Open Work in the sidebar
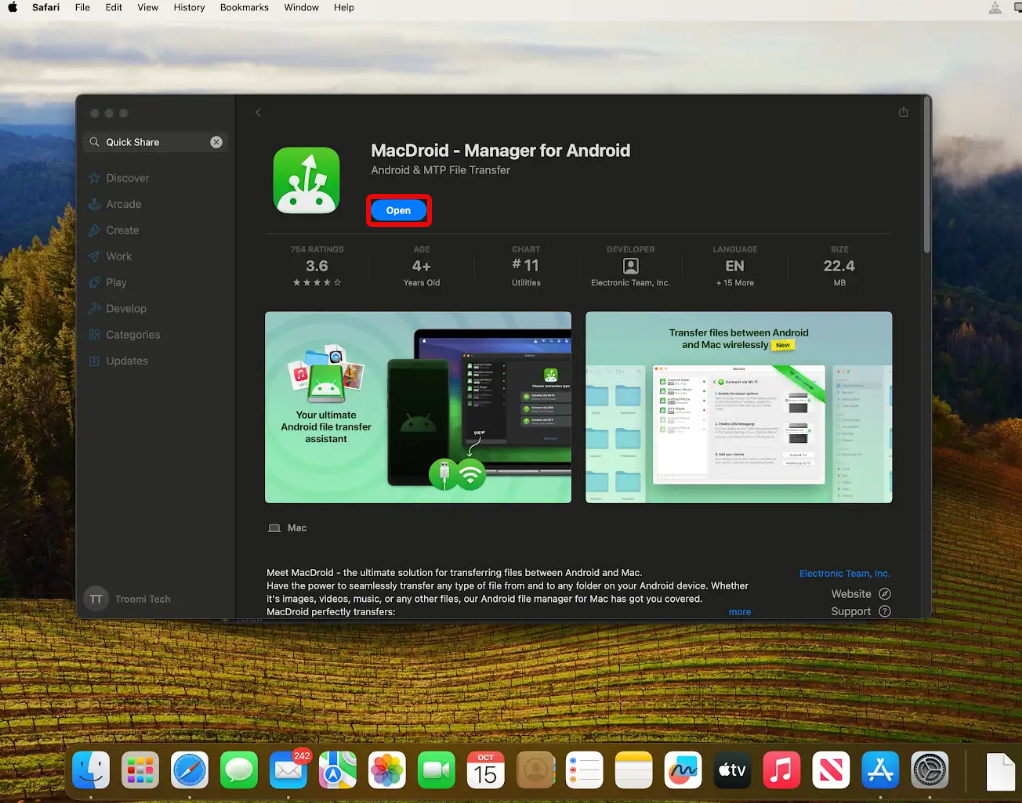This screenshot has width=1022, height=803. pos(119,256)
